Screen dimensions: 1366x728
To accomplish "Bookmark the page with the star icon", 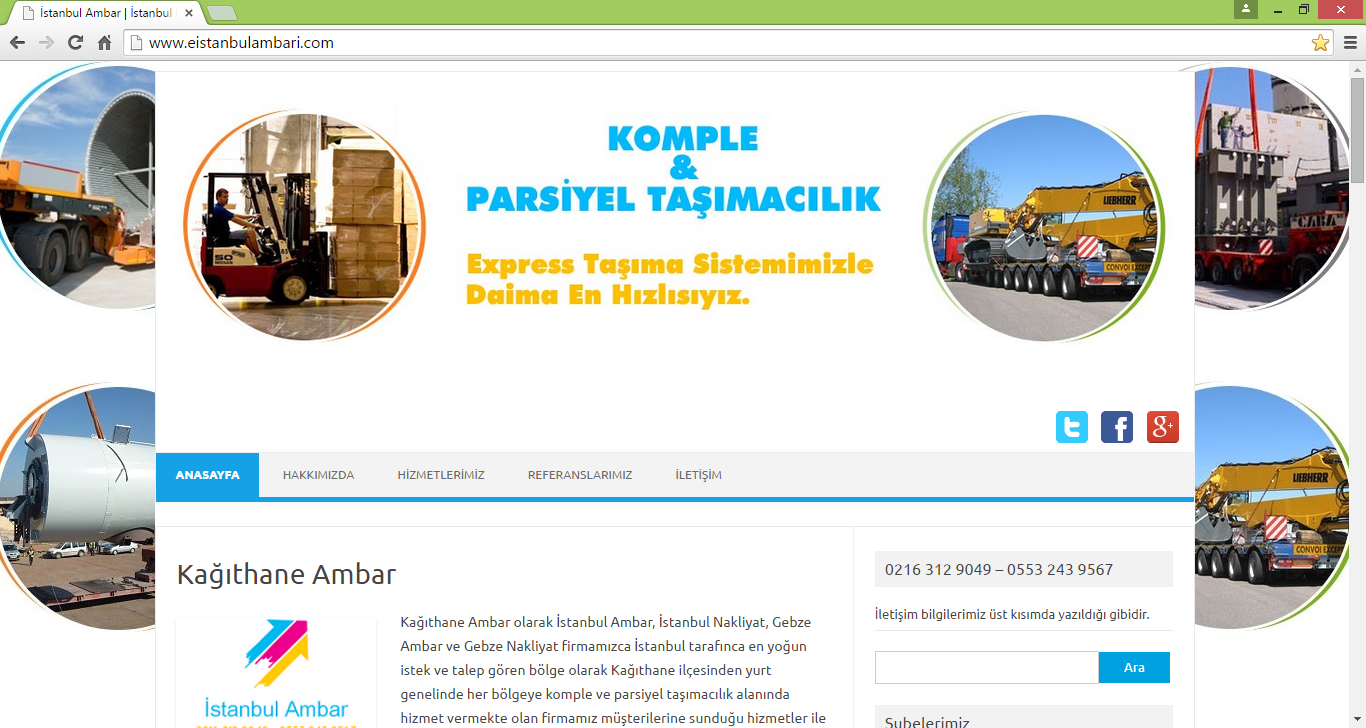I will [x=1320, y=43].
